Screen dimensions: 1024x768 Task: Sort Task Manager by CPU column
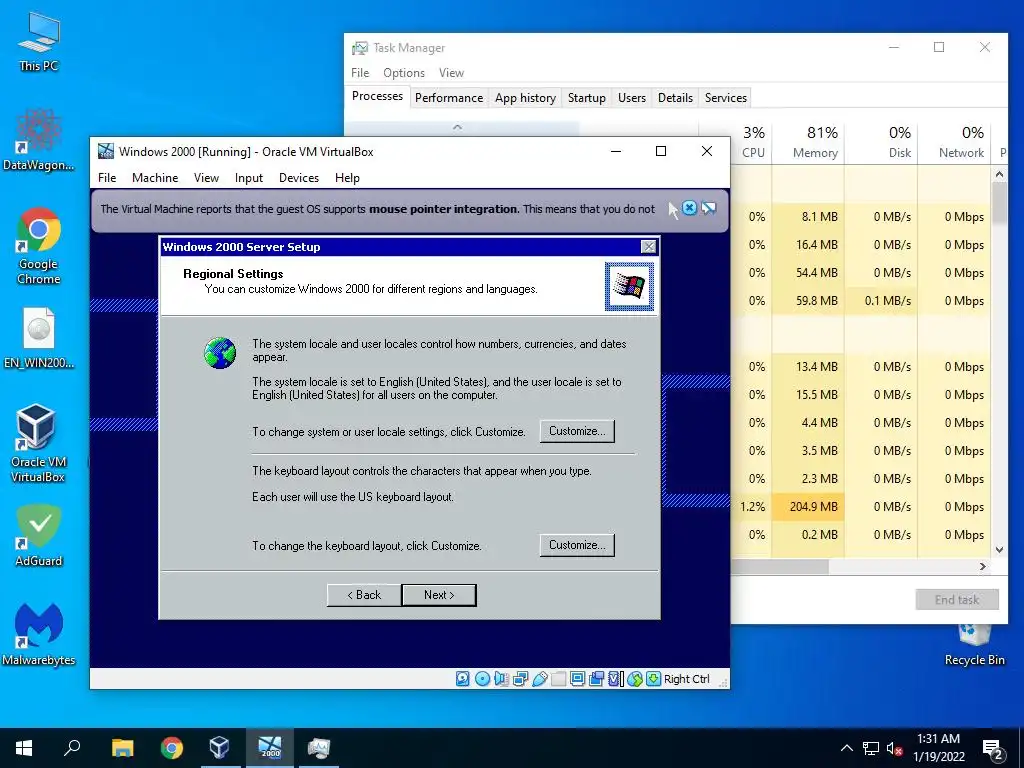[753, 142]
